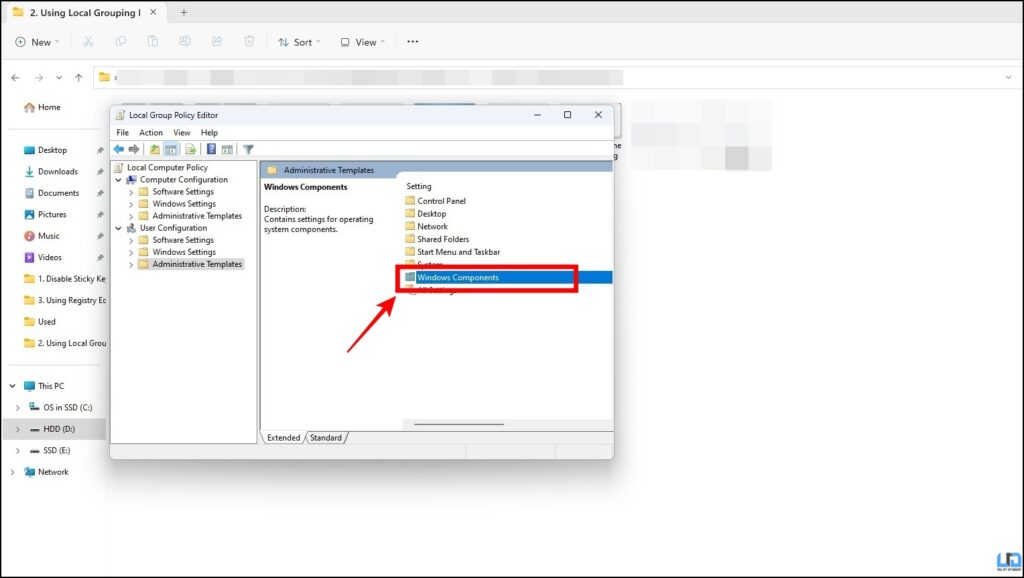The height and width of the screenshot is (578, 1024).
Task: Open recent locations dropdown in File Explorer
Action: click(59, 78)
